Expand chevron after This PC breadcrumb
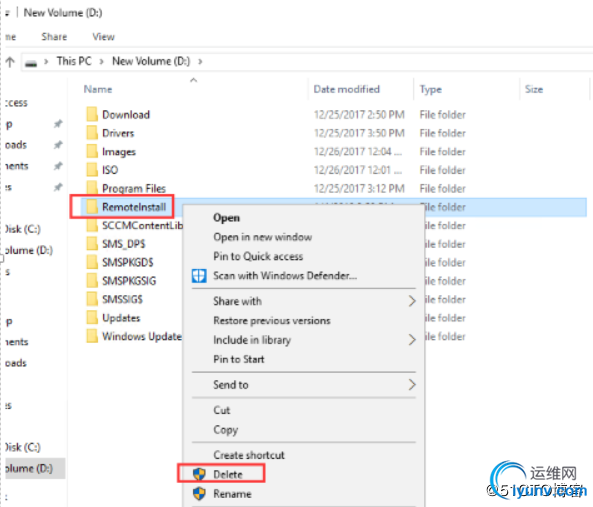Image resolution: width=593 pixels, height=507 pixels. click(x=101, y=62)
